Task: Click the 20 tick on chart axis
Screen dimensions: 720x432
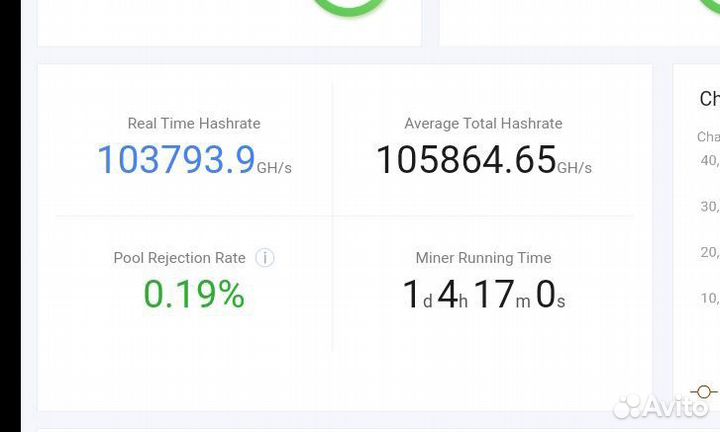Action: click(x=708, y=252)
